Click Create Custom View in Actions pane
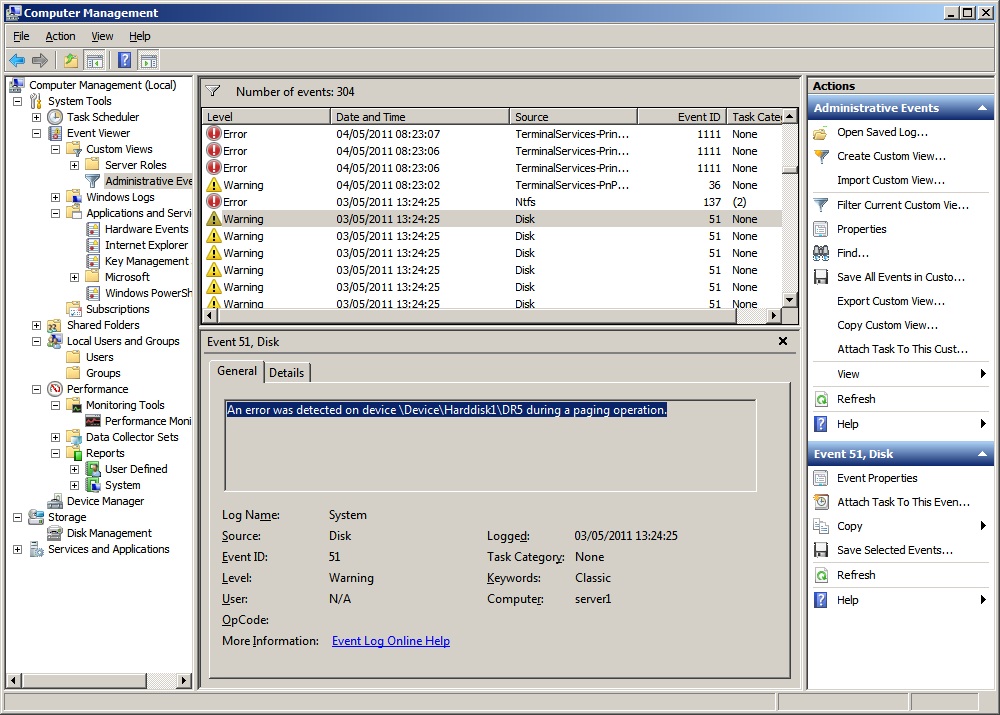 [x=890, y=156]
